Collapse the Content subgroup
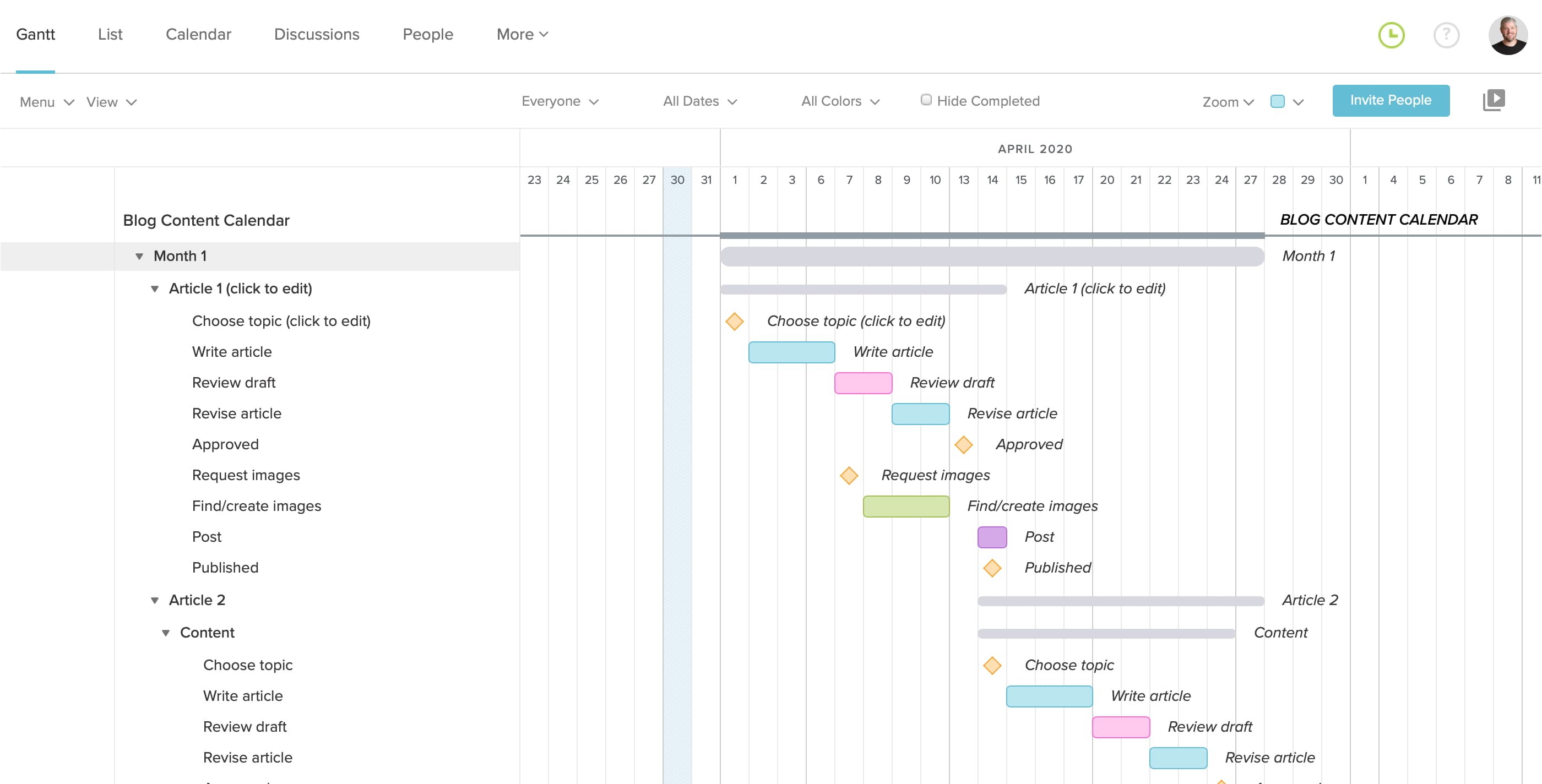Viewport: 1542px width, 784px height. 166,633
